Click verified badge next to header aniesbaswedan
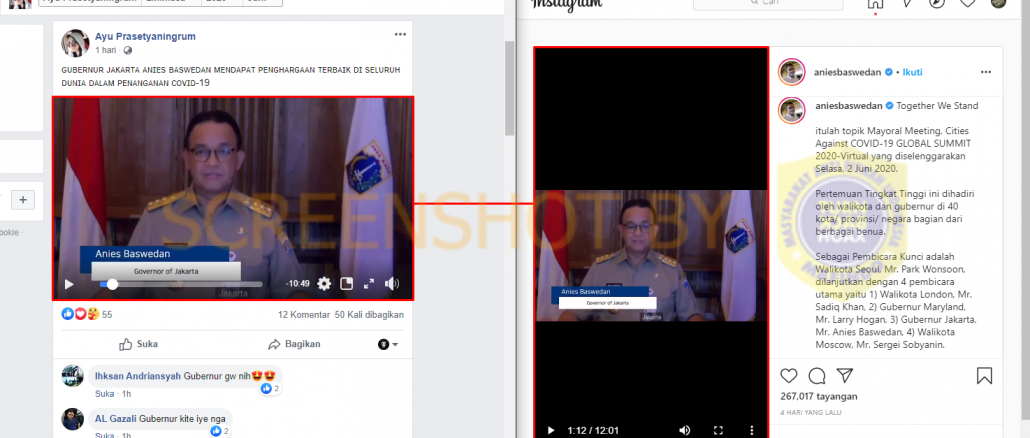Screen dimensions: 1030x438 (889, 72)
